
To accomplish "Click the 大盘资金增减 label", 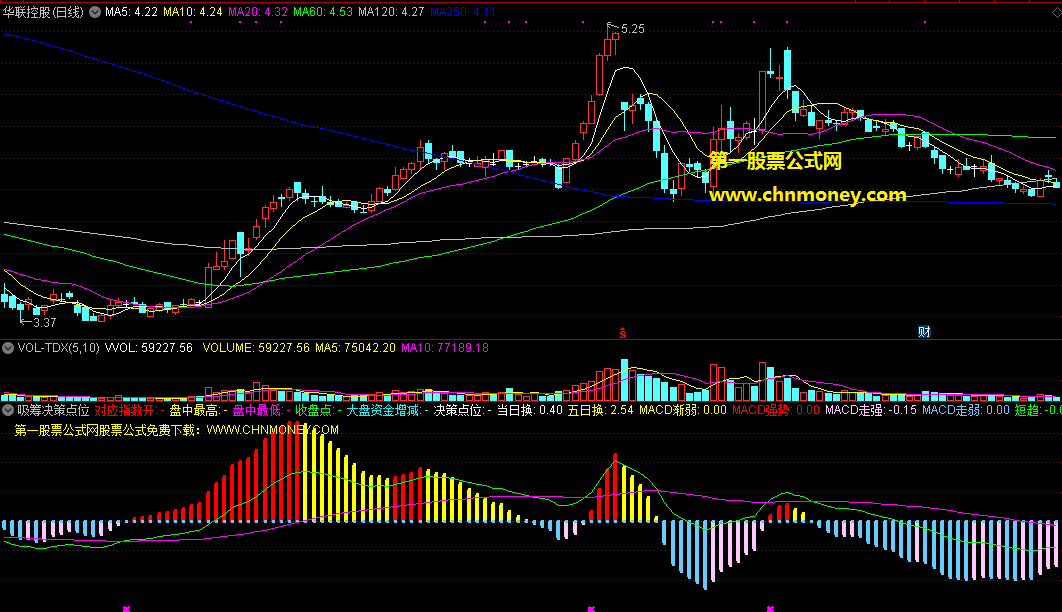I will [383, 410].
